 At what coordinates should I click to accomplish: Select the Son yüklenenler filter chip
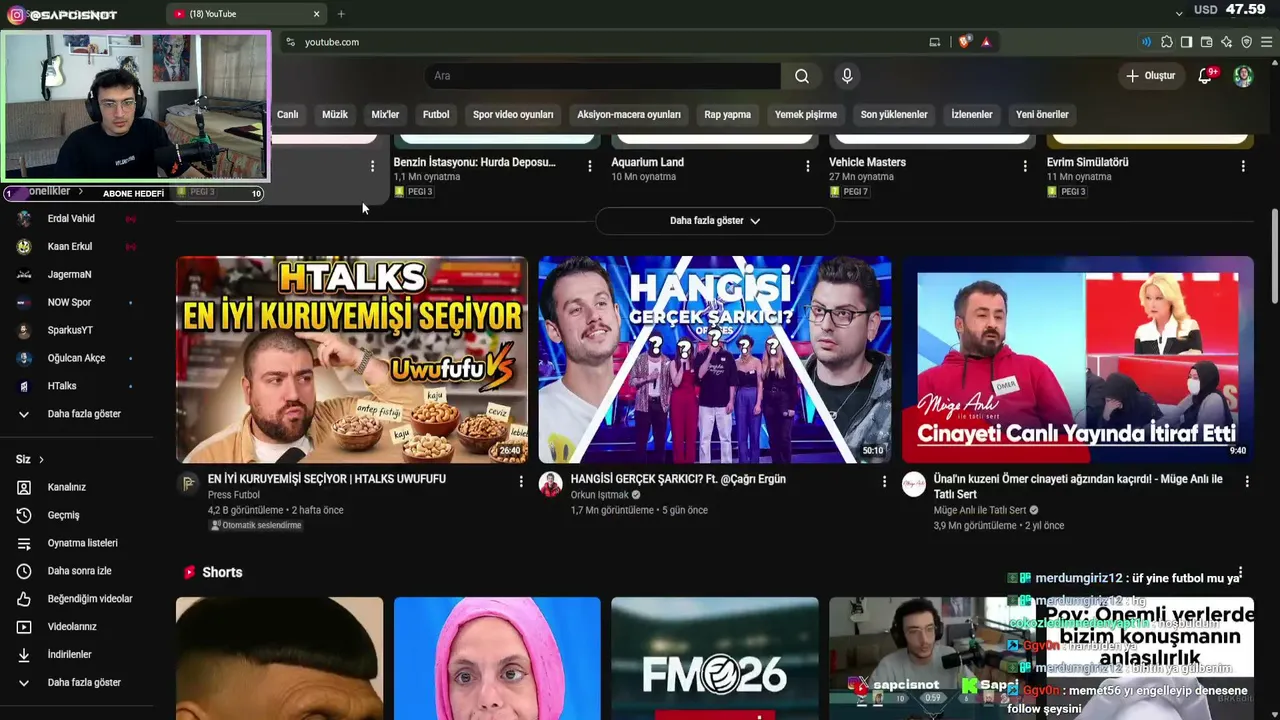click(x=894, y=115)
